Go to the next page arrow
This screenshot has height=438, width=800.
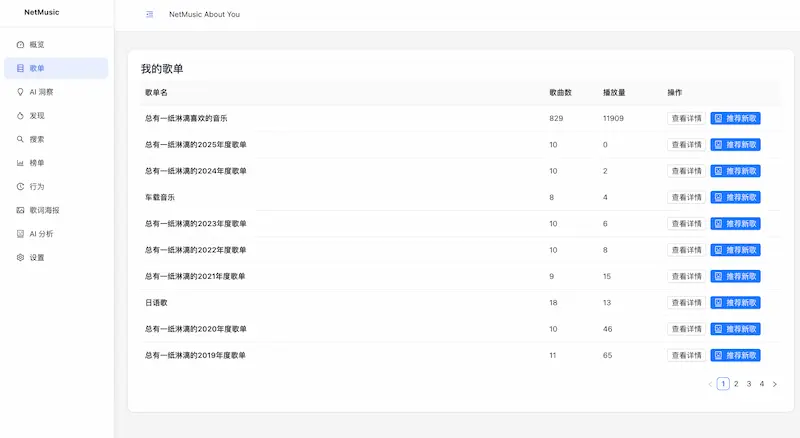coord(774,384)
